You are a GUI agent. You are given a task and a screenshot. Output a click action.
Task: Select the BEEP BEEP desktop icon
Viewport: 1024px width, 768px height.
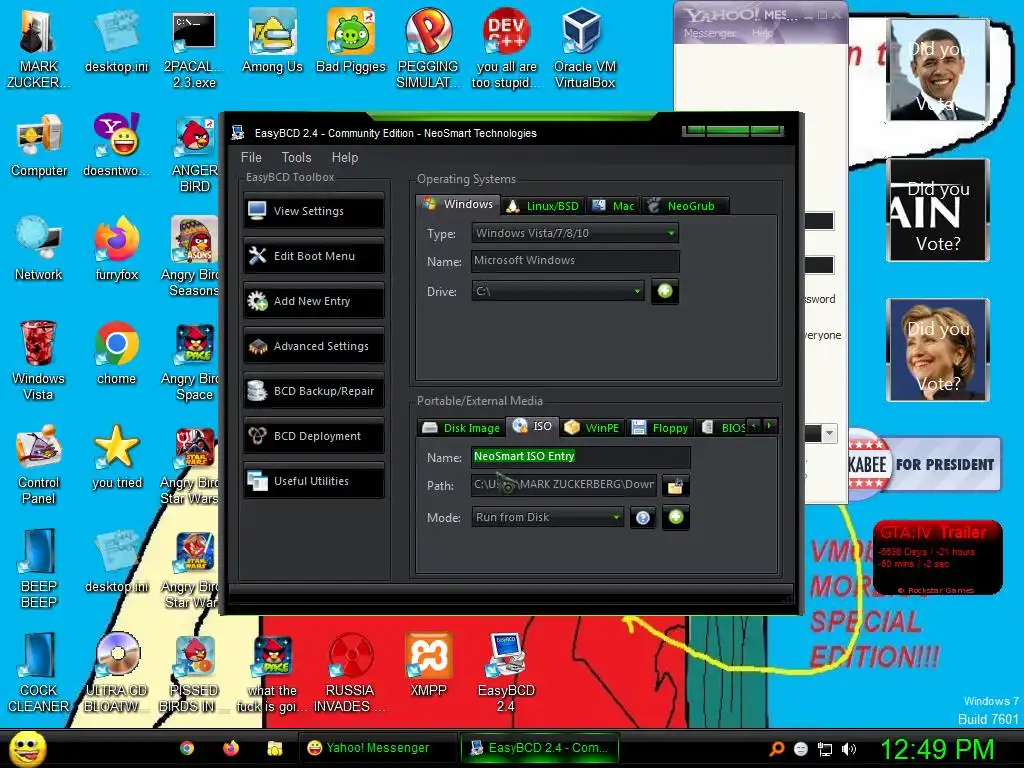[39, 569]
